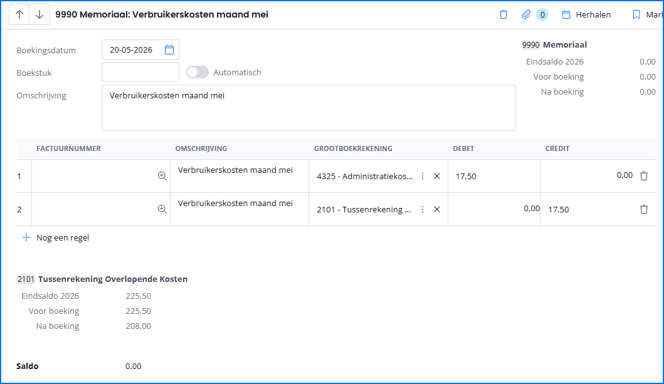Clear the 4325 Administratiekosten account
This screenshot has width=664, height=384.
(x=437, y=176)
